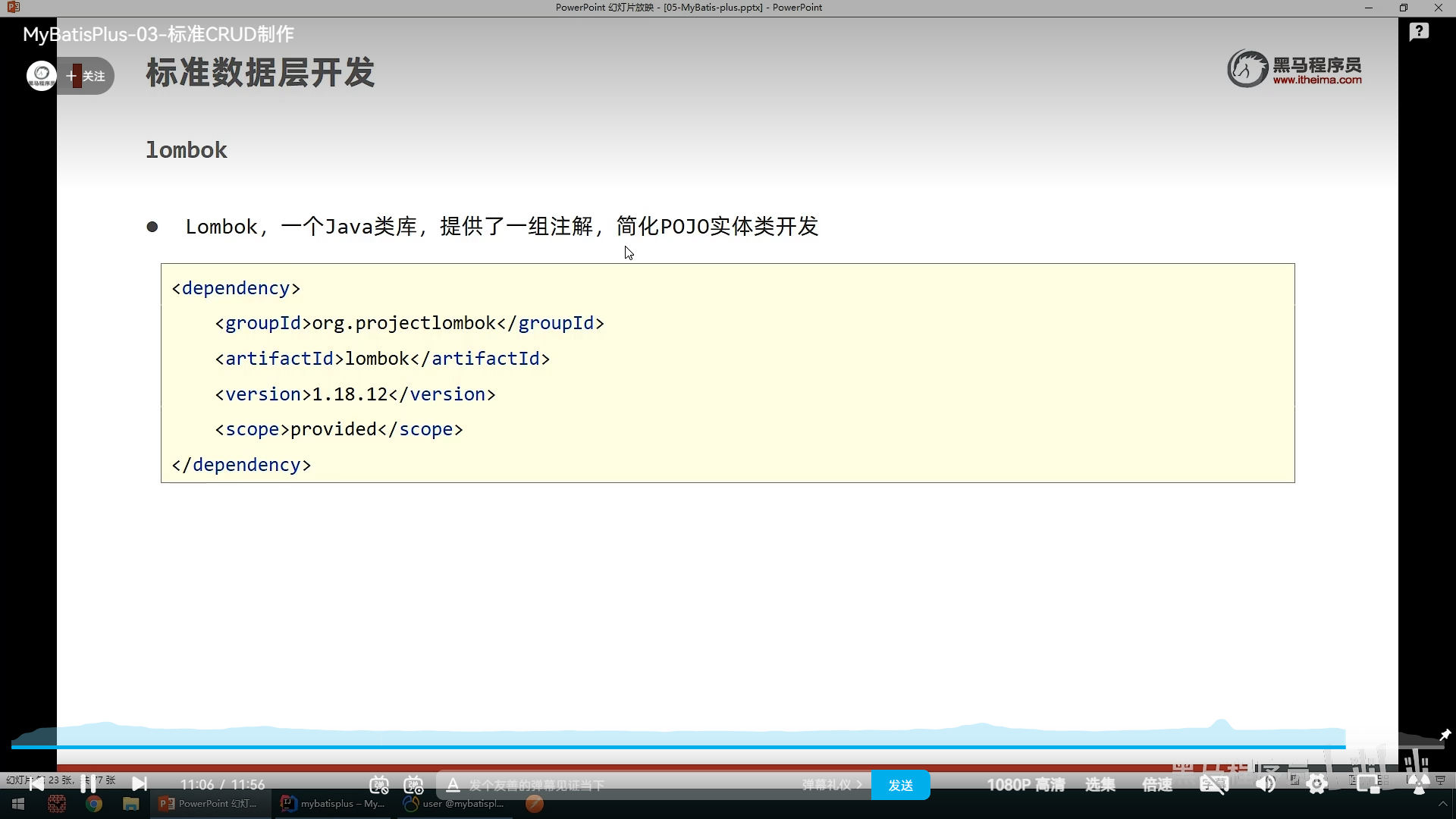This screenshot has height=819, width=1456.
Task: Toggle danmaku display off
Action: (x=379, y=785)
